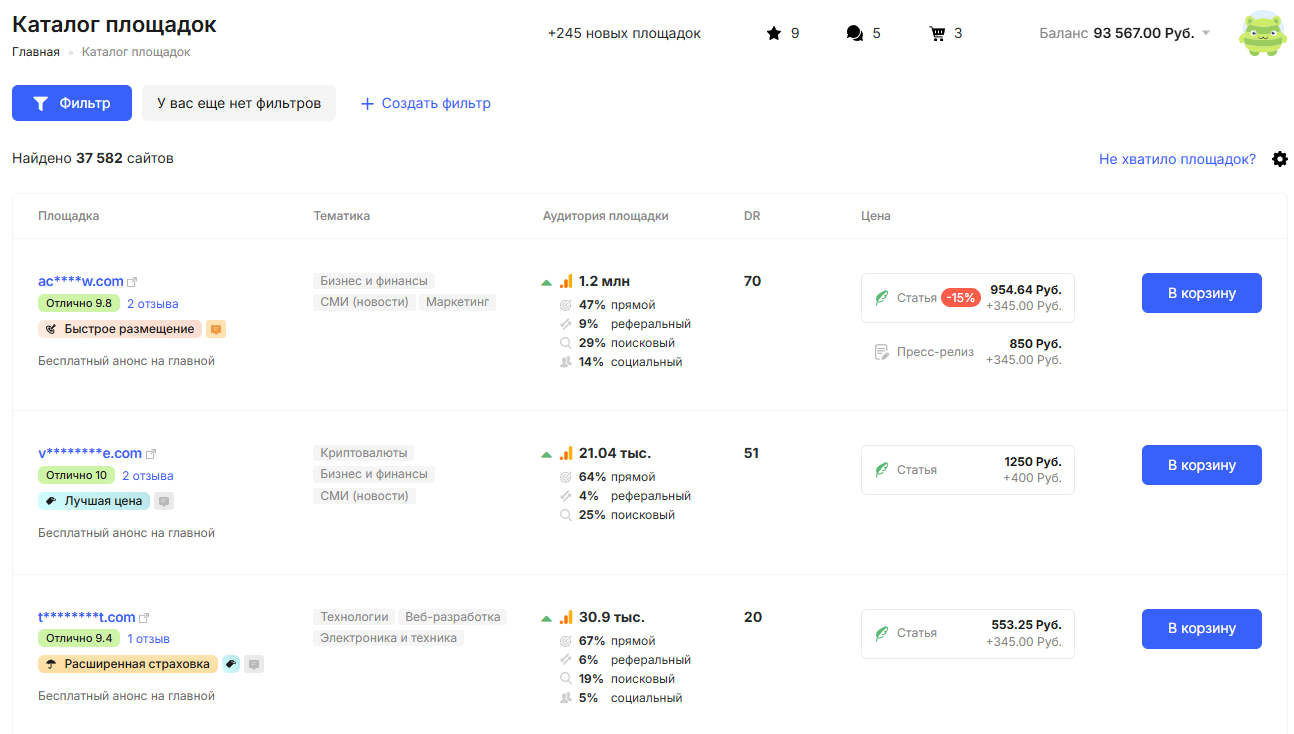Click the blue Фильтр button
Image resolution: width=1294 pixels, height=734 pixels.
(x=72, y=103)
